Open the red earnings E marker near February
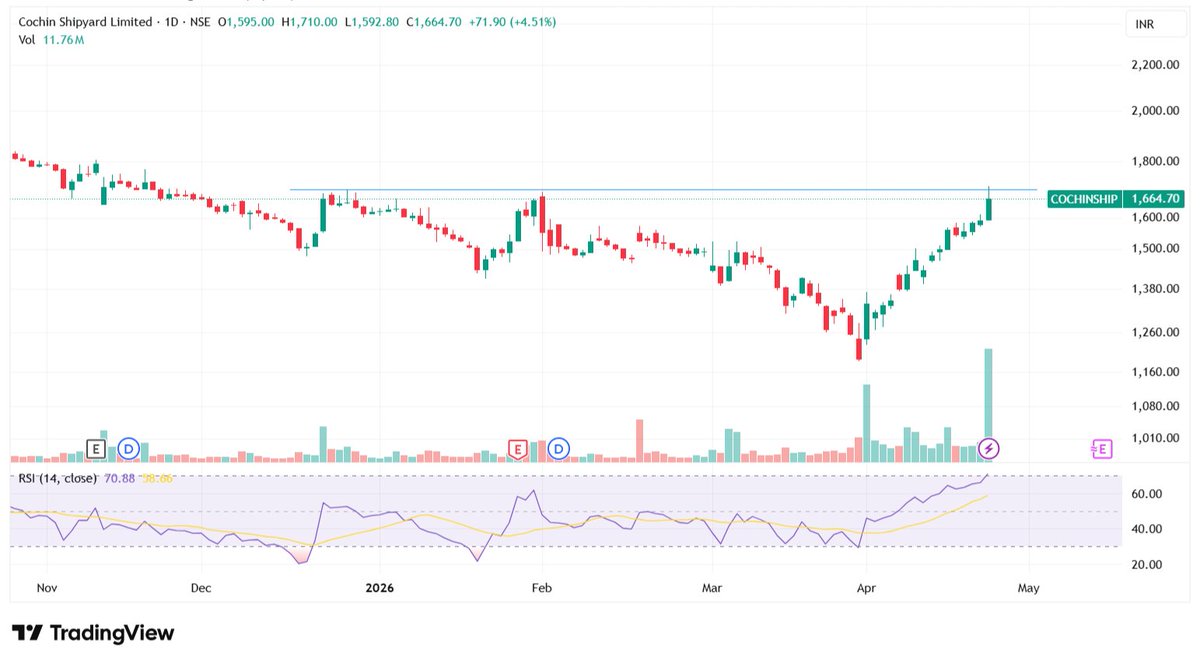This screenshot has height=664, width=1200. pyautogui.click(x=518, y=449)
